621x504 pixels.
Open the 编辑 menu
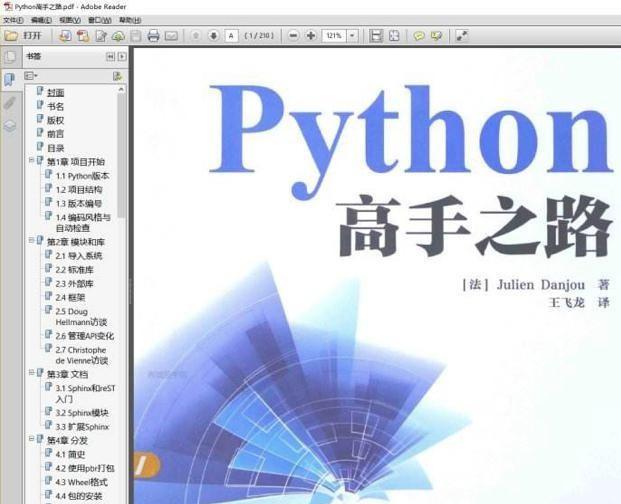(x=41, y=20)
